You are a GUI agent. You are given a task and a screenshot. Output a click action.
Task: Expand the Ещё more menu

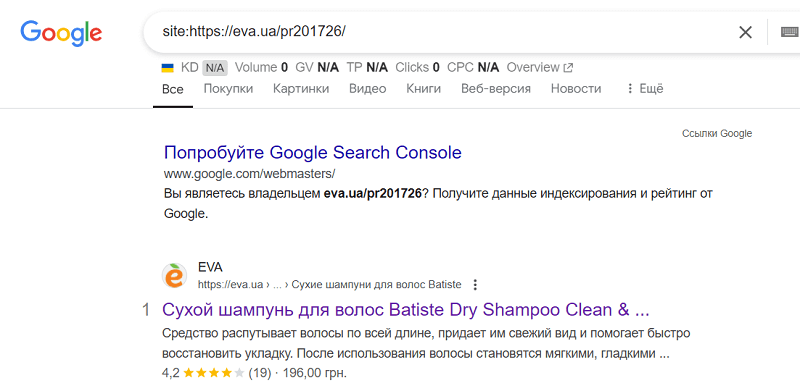(x=645, y=89)
